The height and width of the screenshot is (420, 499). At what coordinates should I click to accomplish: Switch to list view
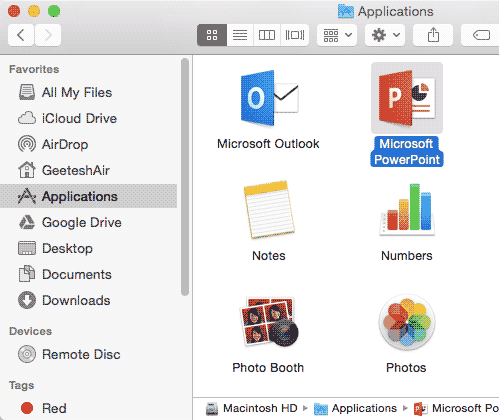[240, 35]
